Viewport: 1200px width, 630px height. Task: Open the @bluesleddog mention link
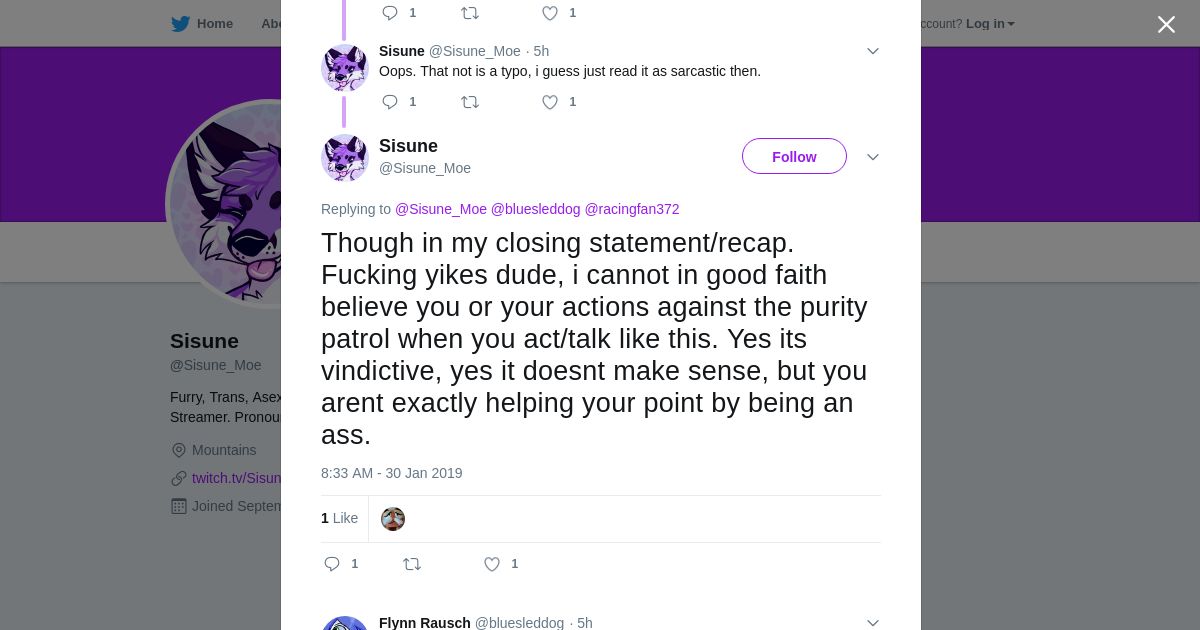[x=535, y=209]
